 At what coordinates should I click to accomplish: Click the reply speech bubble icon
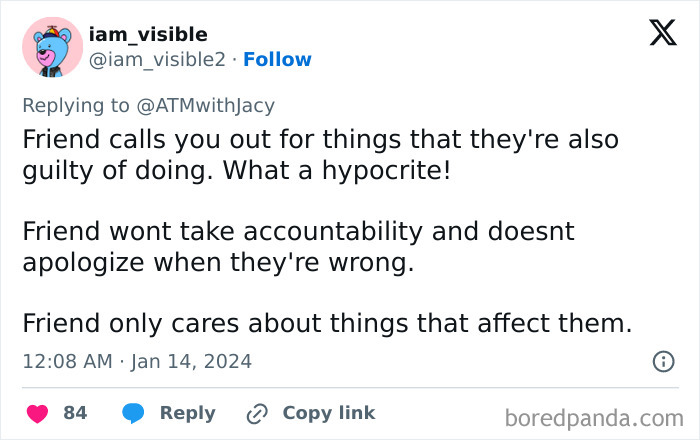[135, 413]
